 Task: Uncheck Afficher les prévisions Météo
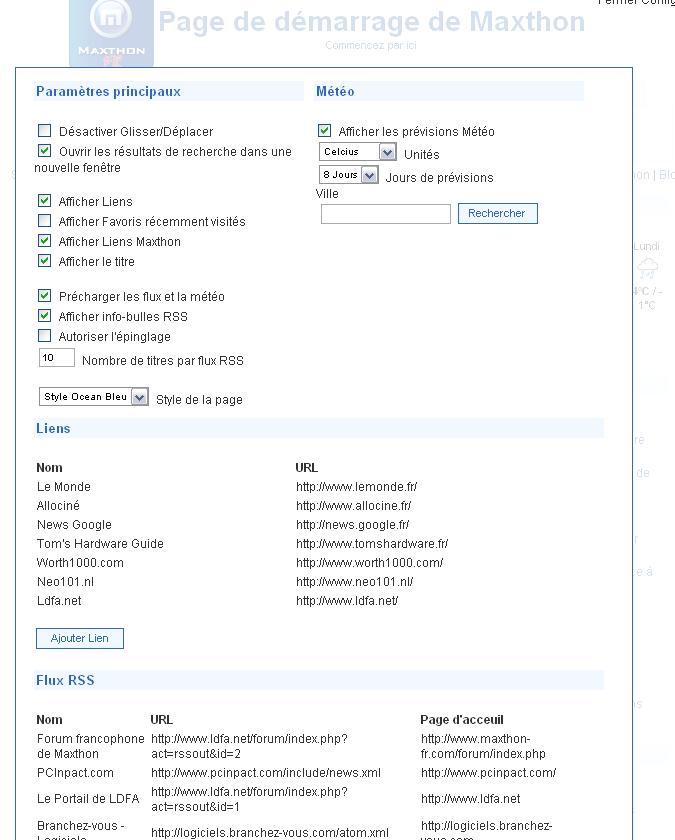324,131
